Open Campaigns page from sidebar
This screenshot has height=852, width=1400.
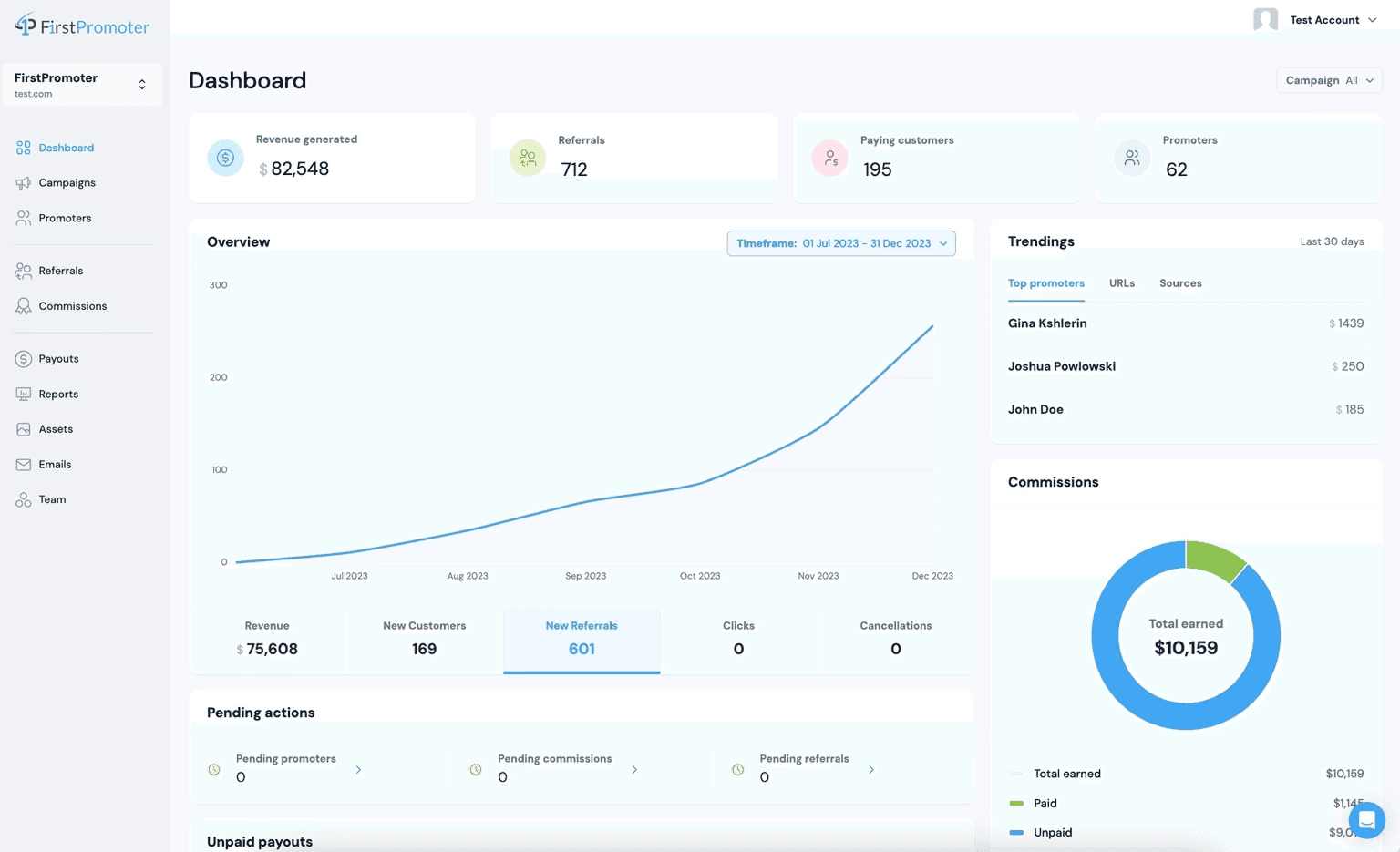[x=67, y=183]
